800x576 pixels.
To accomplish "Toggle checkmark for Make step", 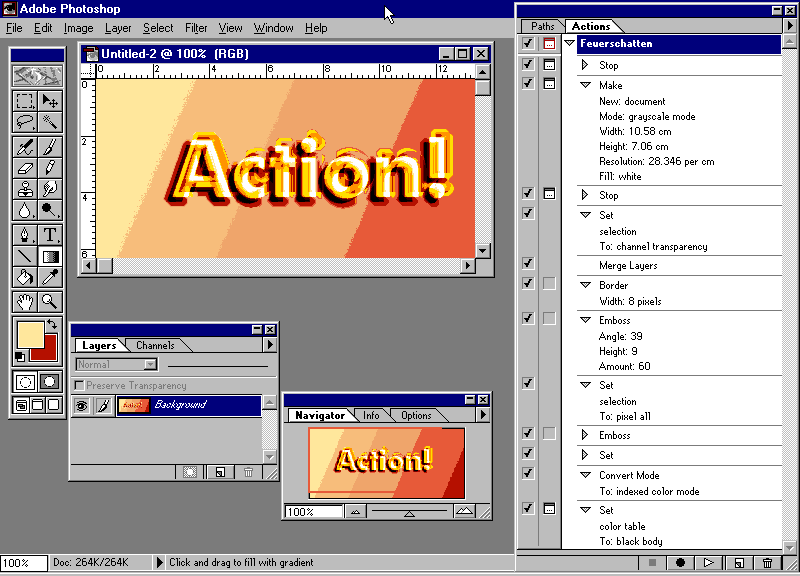I will [528, 83].
